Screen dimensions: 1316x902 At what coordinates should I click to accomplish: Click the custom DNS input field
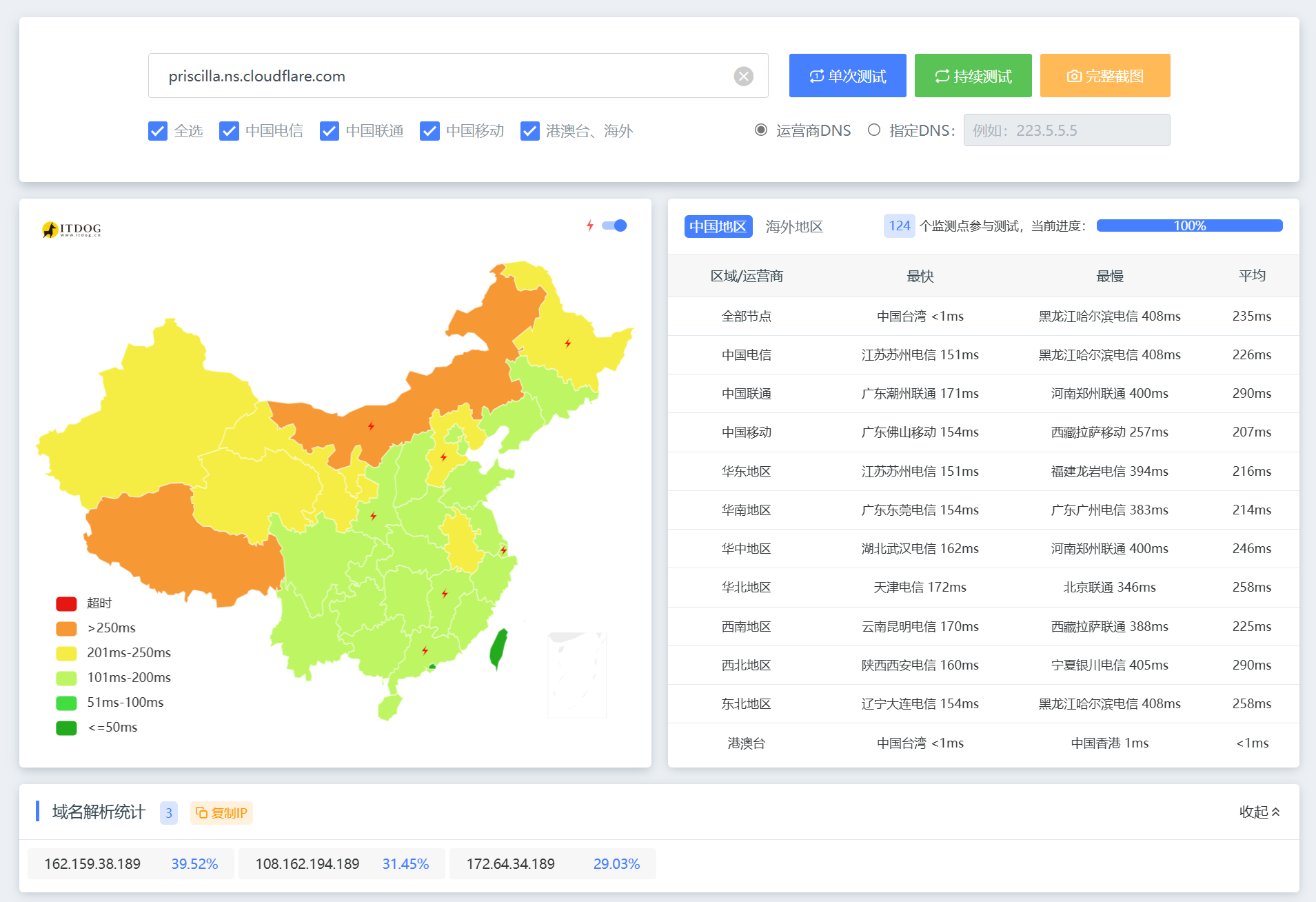pos(1066,130)
